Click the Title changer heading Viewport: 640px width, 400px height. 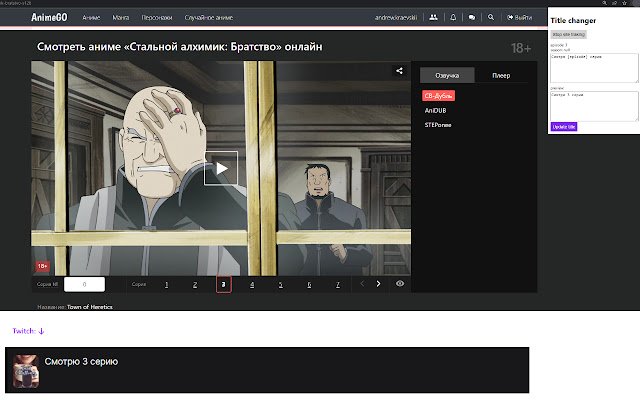coord(573,20)
